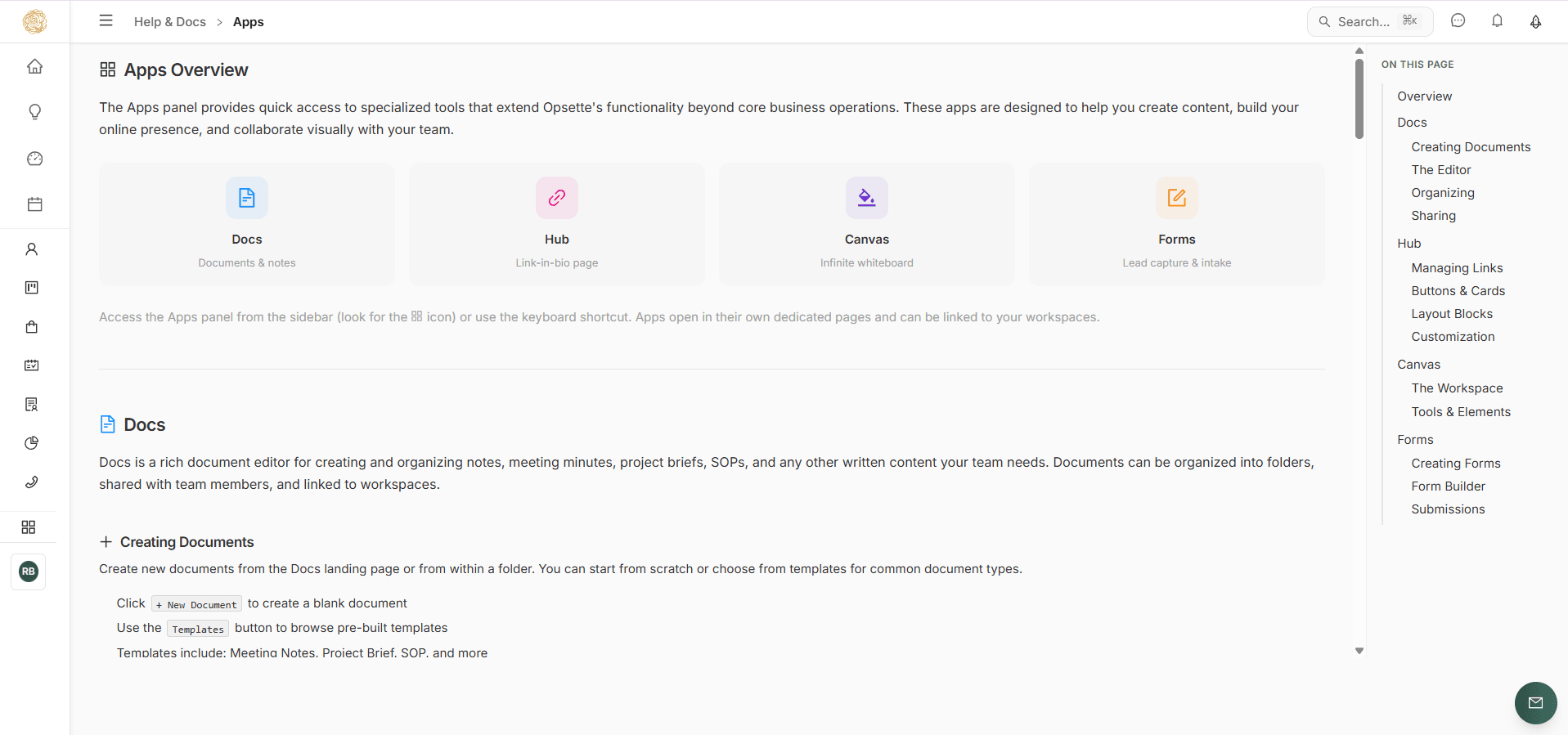Screen dimensions: 1568x735
Task: Click the Search field
Action: (1370, 21)
